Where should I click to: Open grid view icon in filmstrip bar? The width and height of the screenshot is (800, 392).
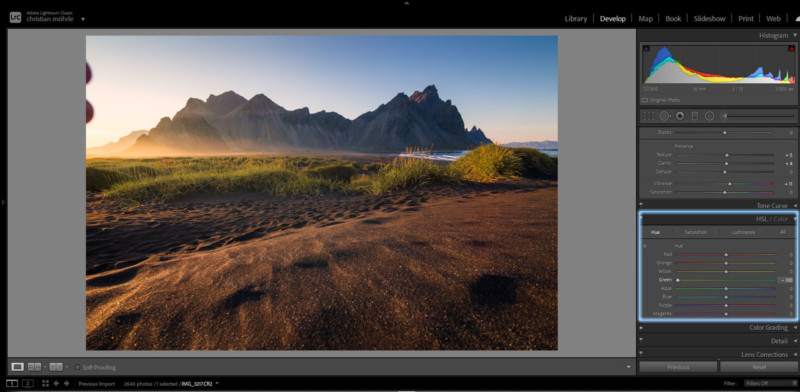pos(45,383)
